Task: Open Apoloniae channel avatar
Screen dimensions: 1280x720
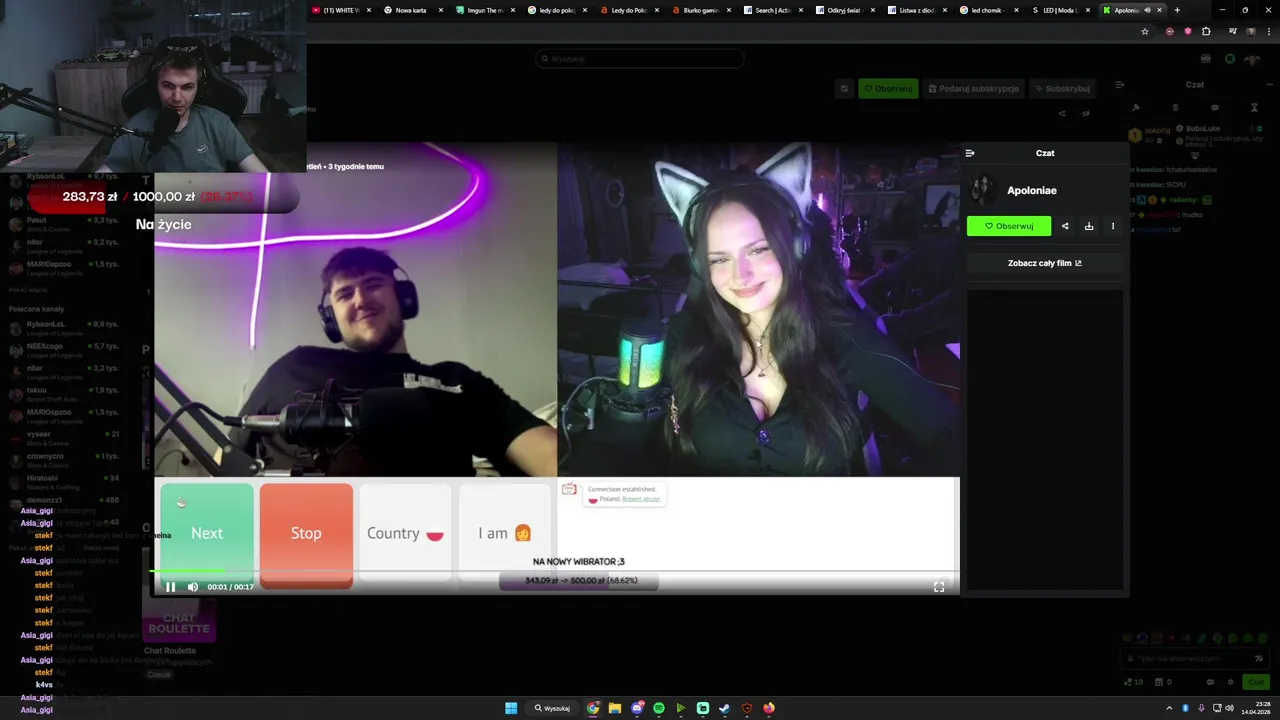Action: [x=983, y=190]
